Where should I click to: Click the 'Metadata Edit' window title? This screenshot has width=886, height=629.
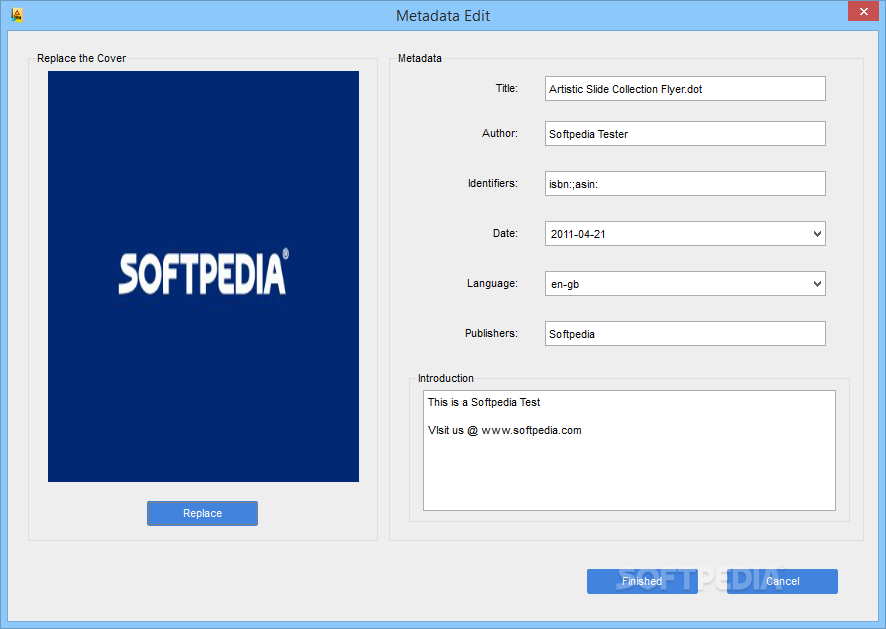pyautogui.click(x=443, y=16)
